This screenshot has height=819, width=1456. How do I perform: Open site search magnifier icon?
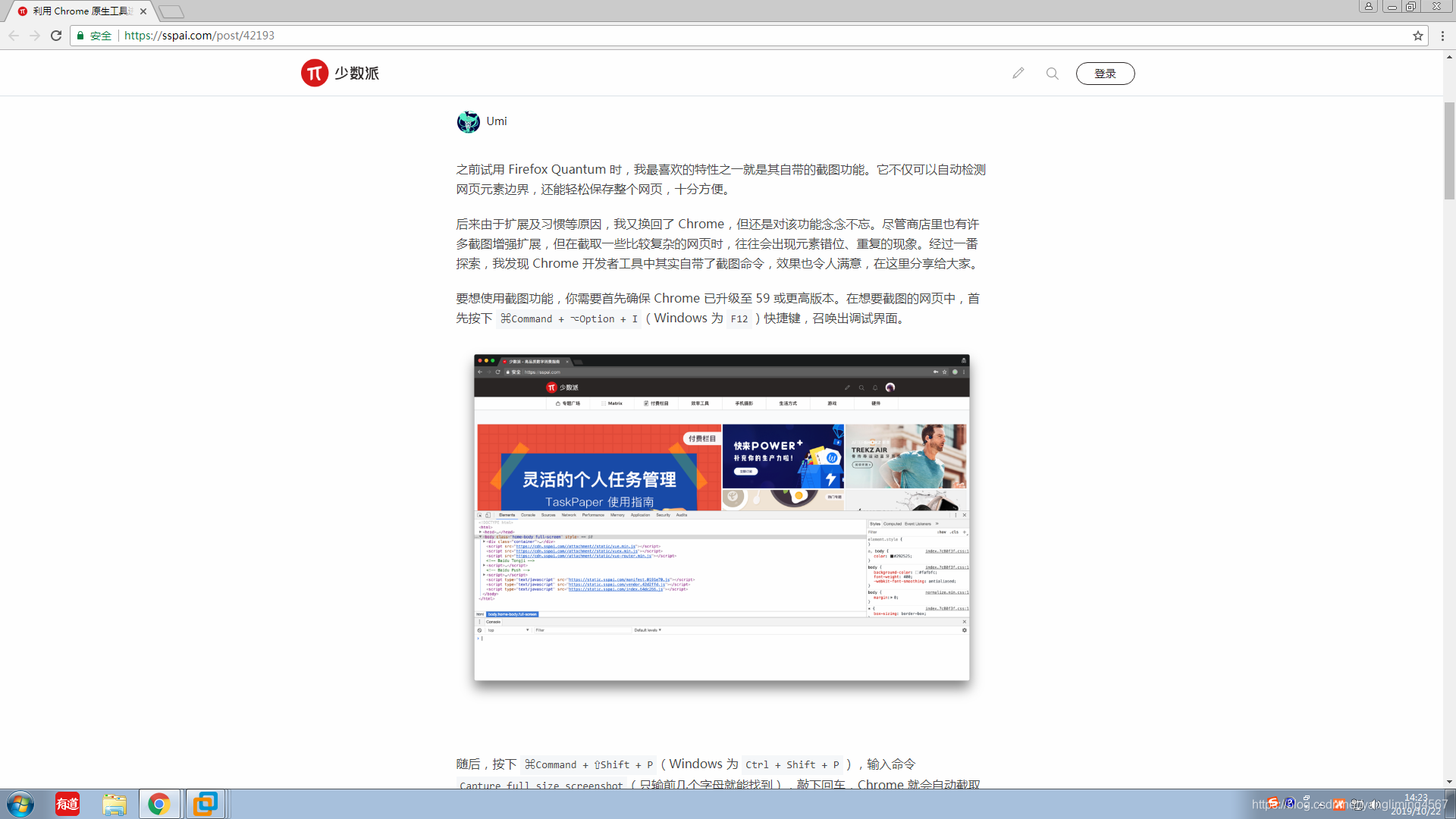pos(1052,74)
